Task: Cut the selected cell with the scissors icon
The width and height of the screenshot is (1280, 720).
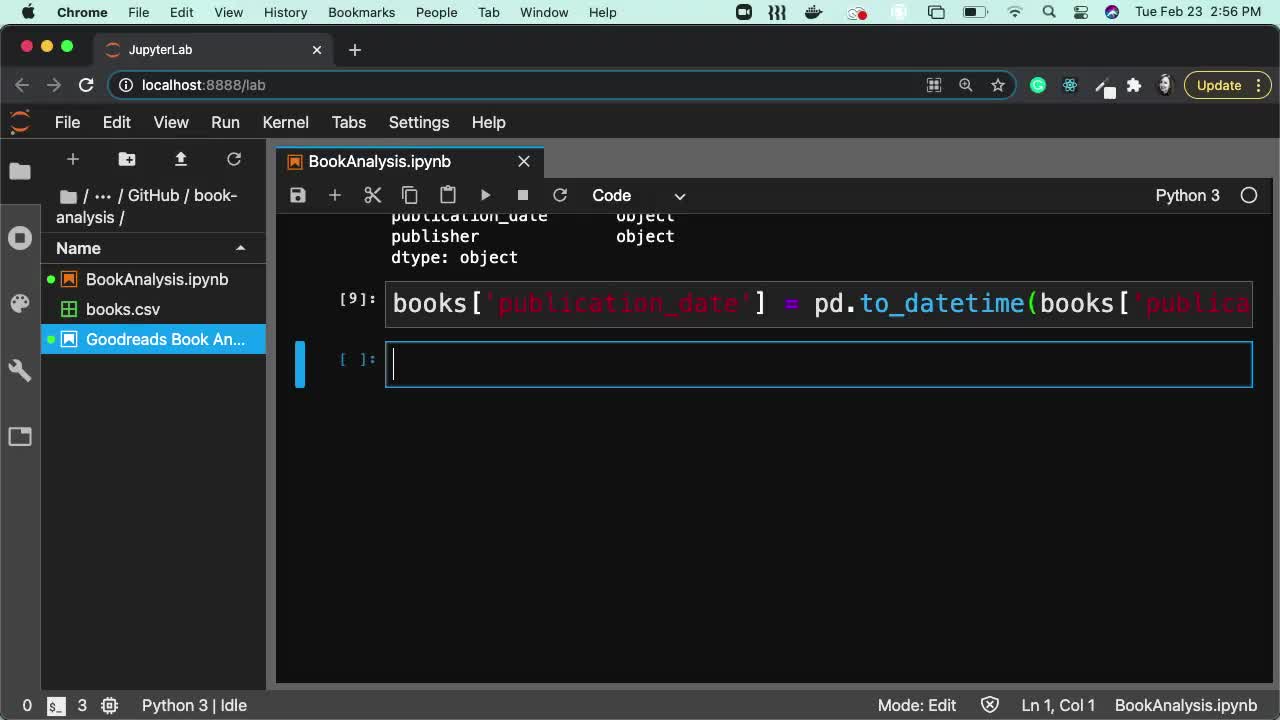Action: point(372,195)
